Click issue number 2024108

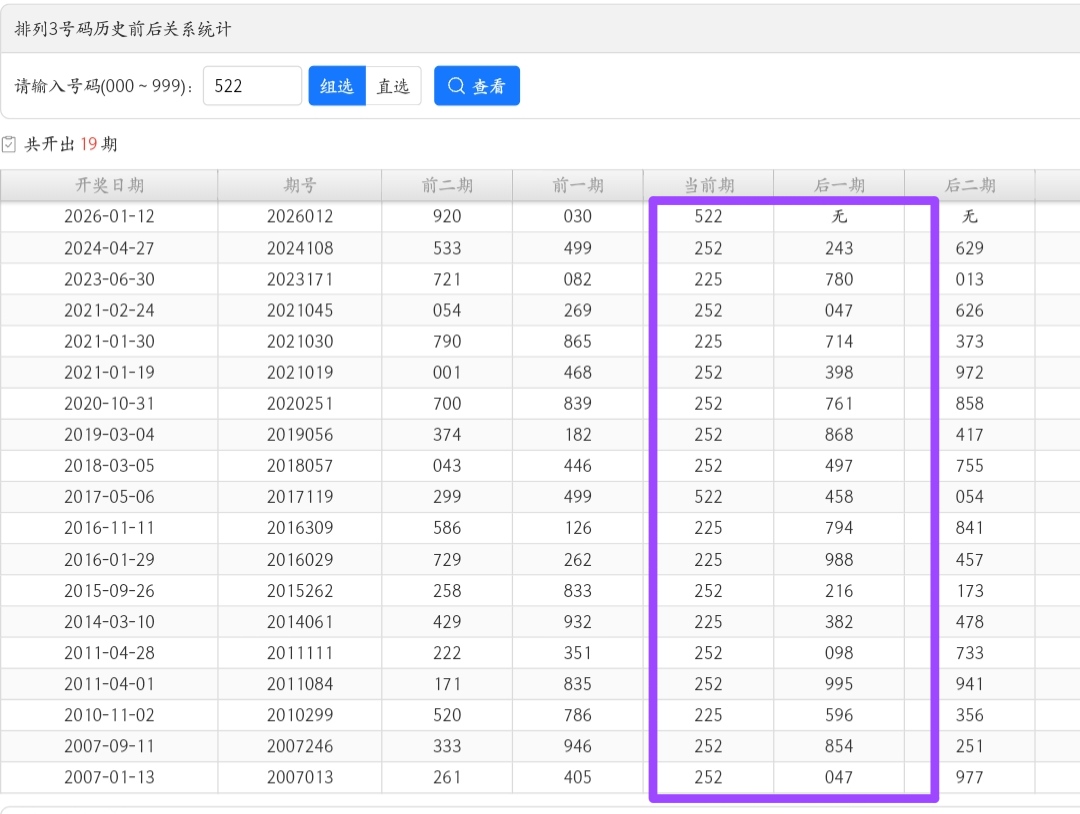pyautogui.click(x=300, y=248)
